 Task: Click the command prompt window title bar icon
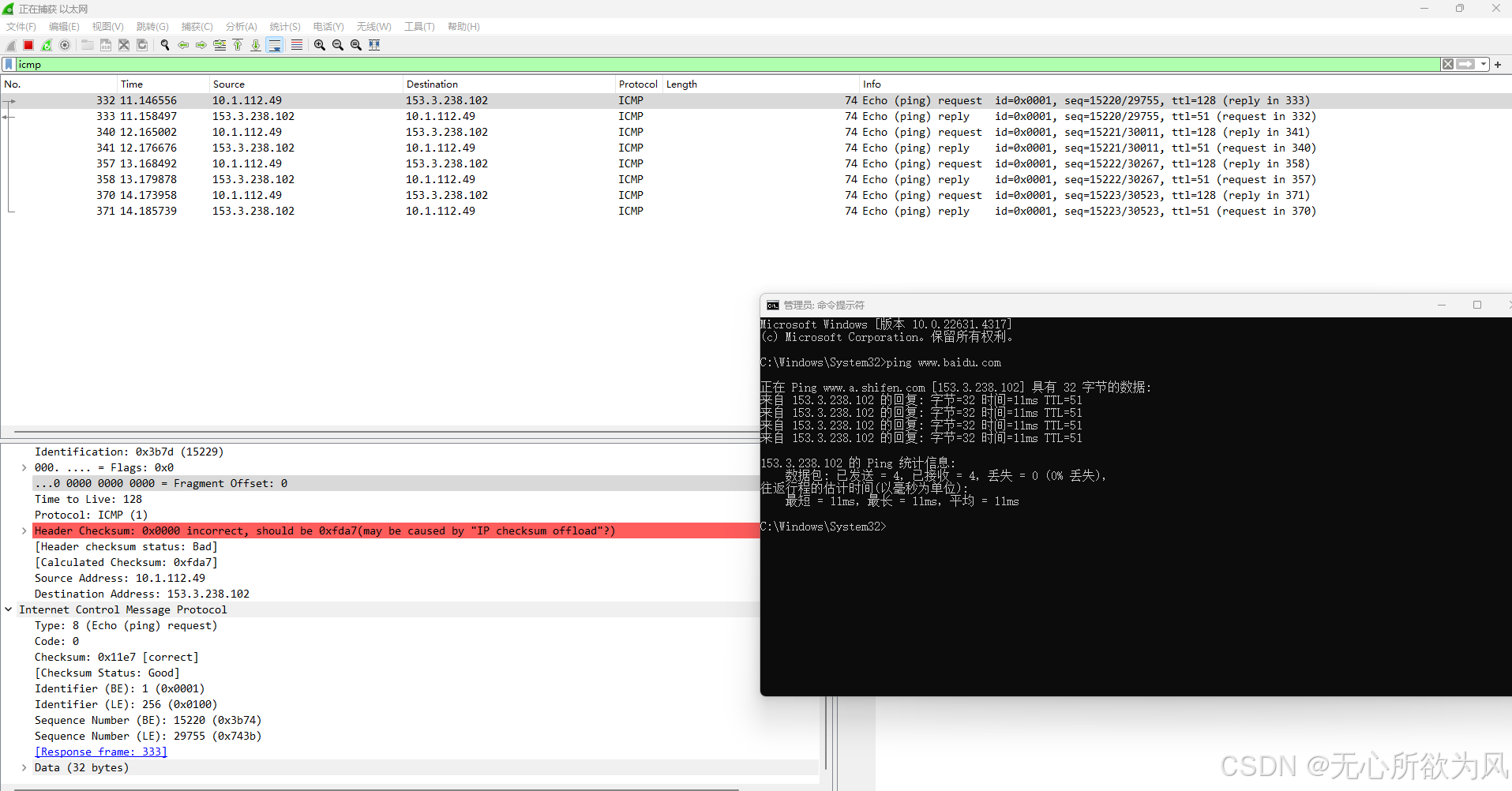coord(773,306)
